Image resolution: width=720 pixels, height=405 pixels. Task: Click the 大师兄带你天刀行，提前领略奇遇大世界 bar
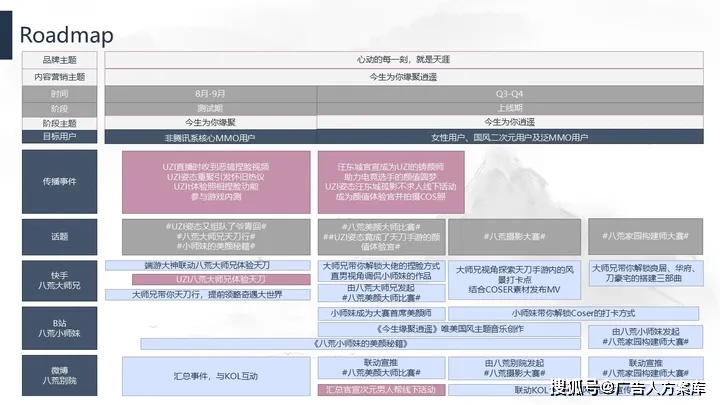tap(208, 294)
